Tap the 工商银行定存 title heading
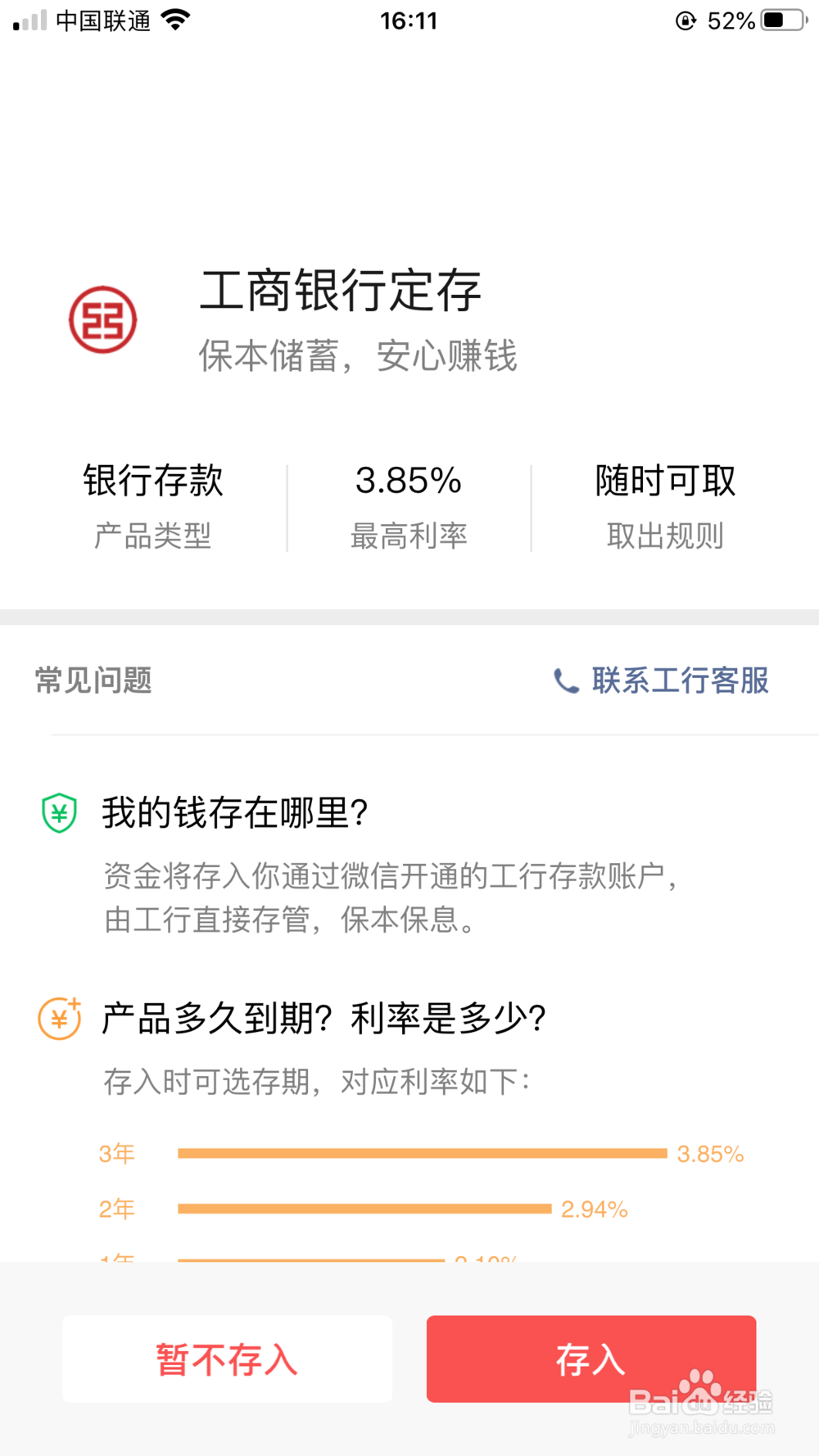Viewport: 819px width, 1456px height. [x=341, y=291]
